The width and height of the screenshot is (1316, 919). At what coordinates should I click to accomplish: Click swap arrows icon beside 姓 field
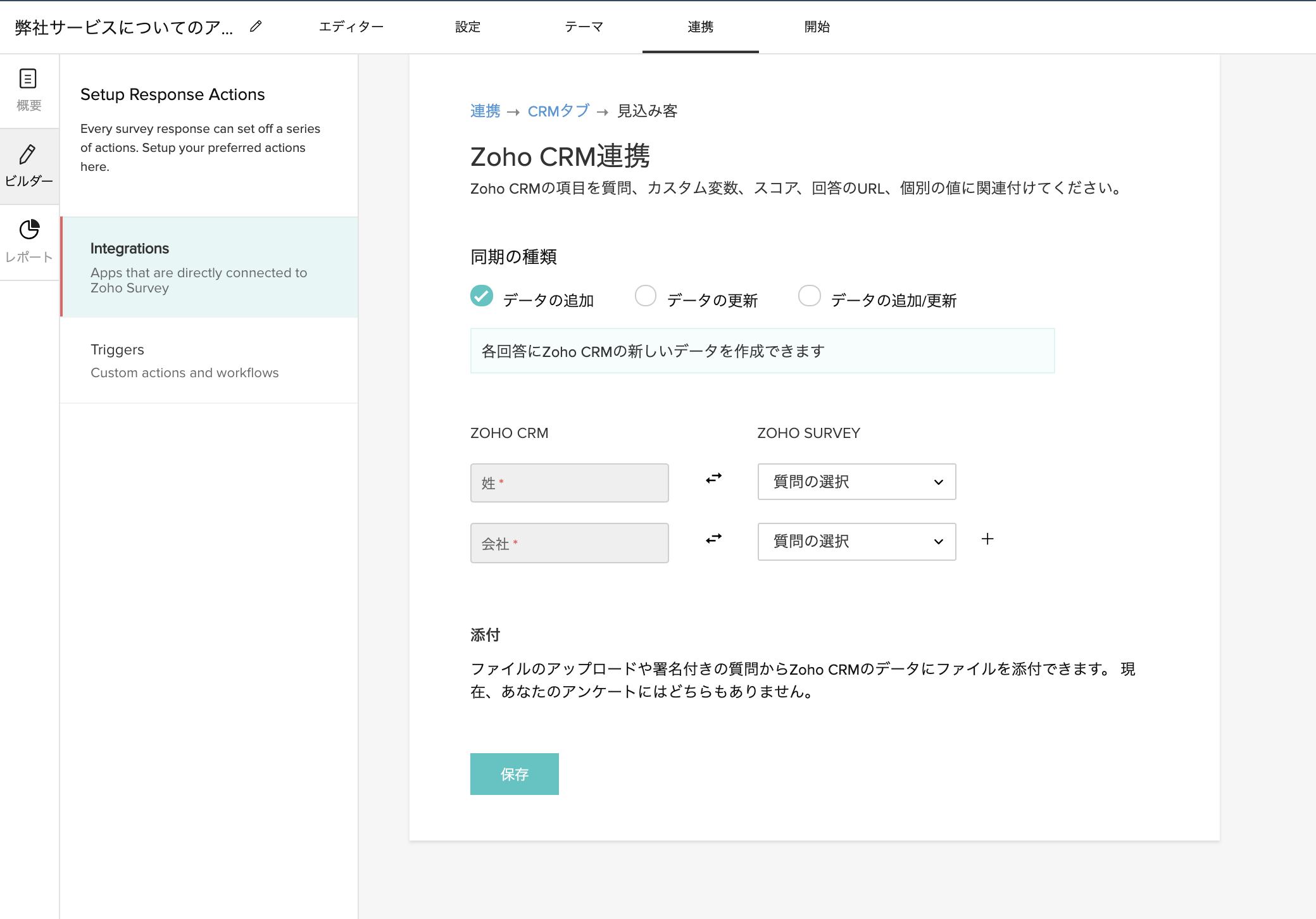coord(713,478)
